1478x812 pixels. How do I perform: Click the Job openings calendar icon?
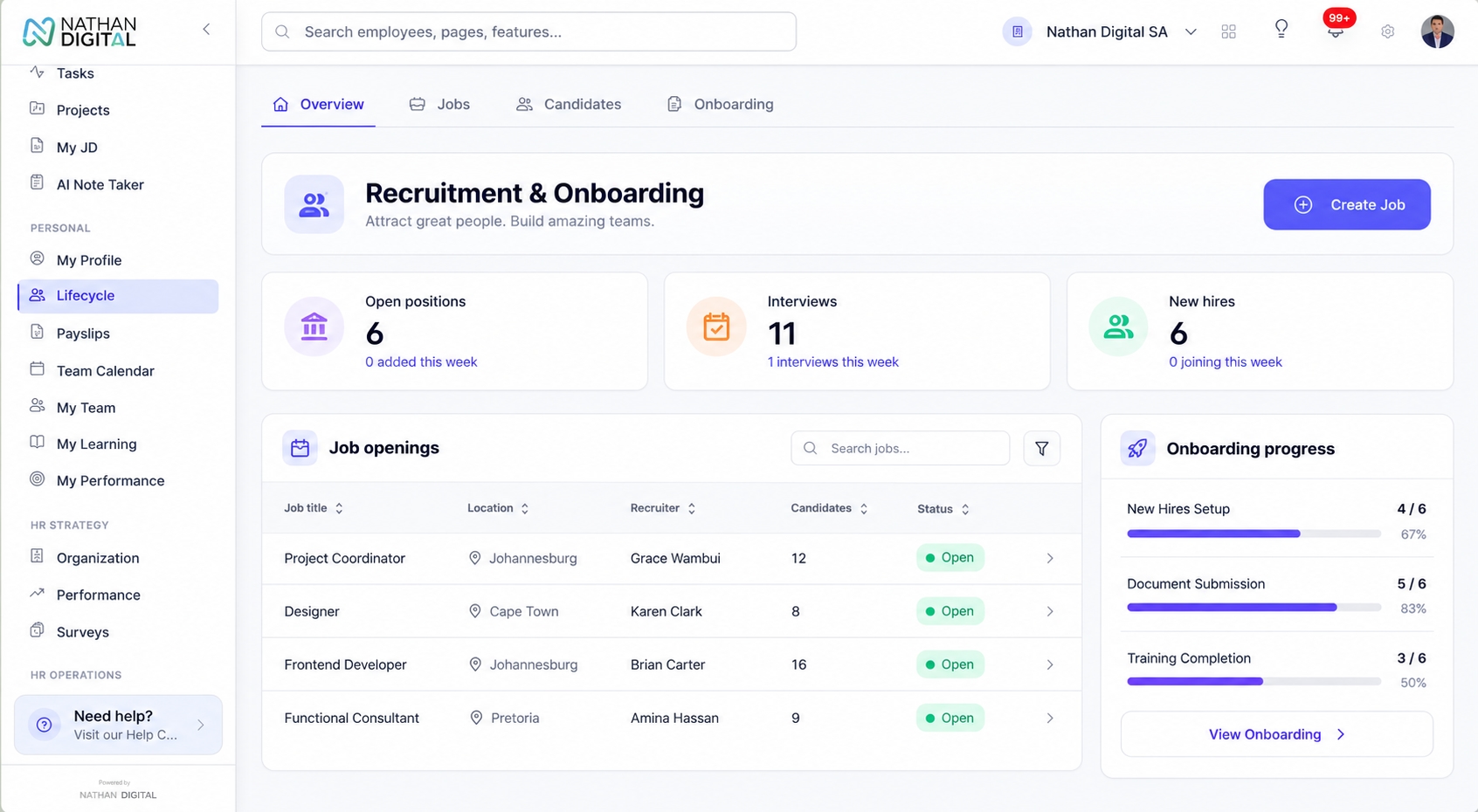[300, 448]
